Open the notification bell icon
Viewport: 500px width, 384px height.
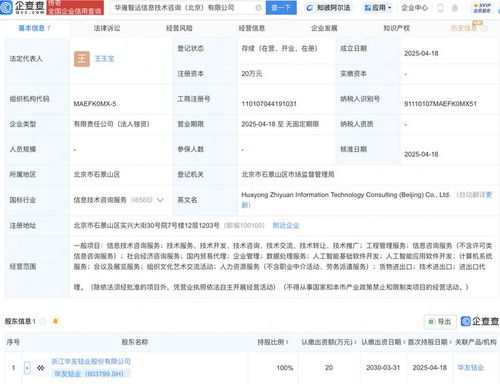(x=455, y=8)
